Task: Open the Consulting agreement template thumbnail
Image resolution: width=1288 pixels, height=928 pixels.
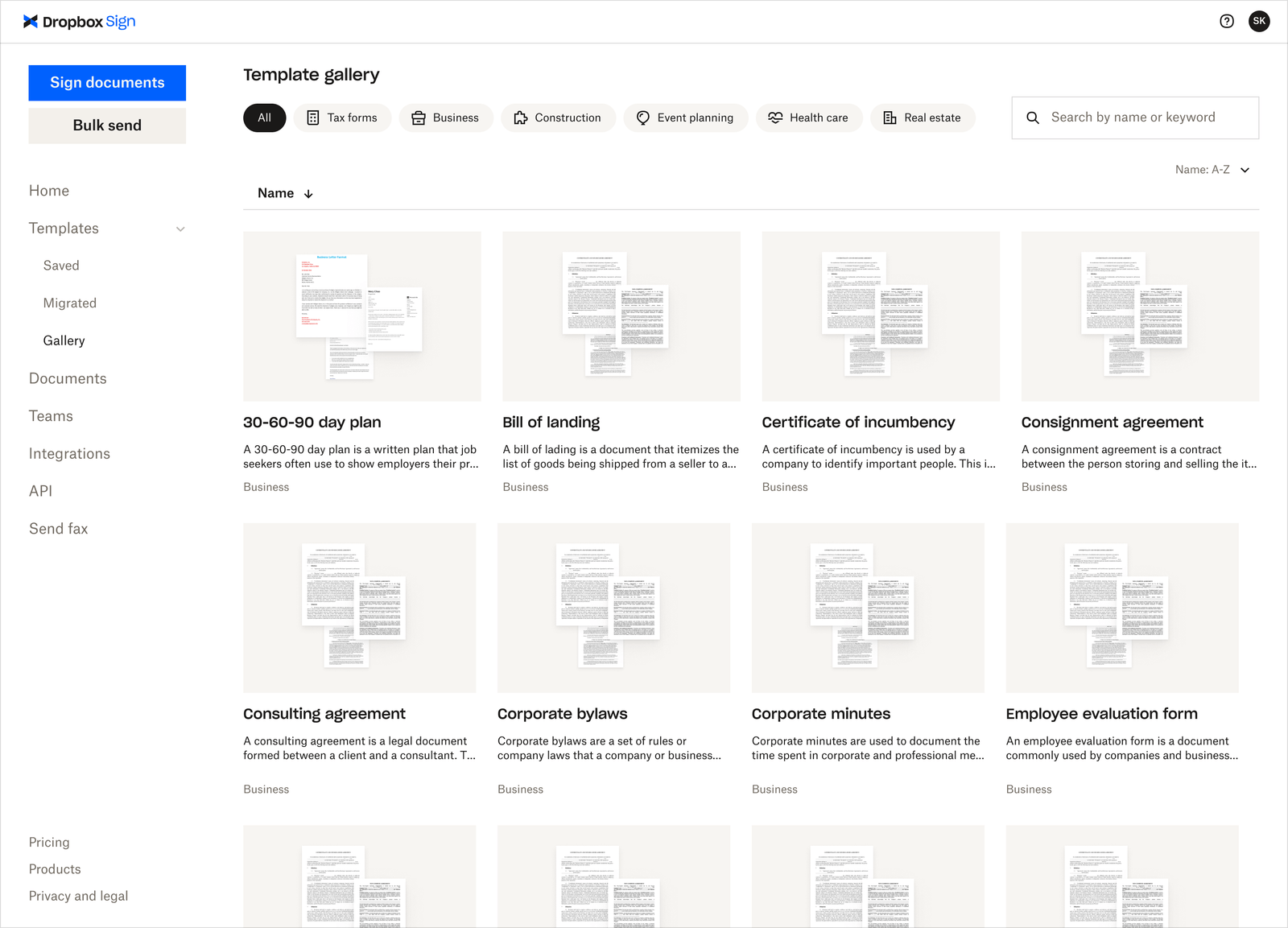Action: pyautogui.click(x=359, y=608)
